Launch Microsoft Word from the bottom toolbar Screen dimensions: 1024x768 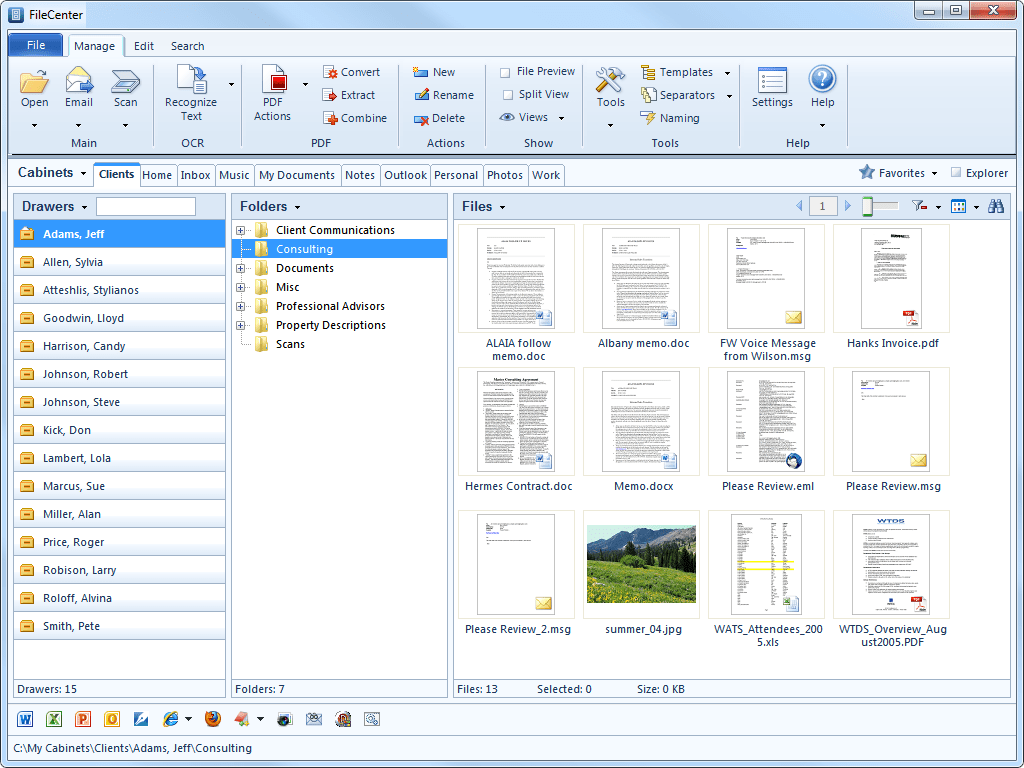coord(24,719)
